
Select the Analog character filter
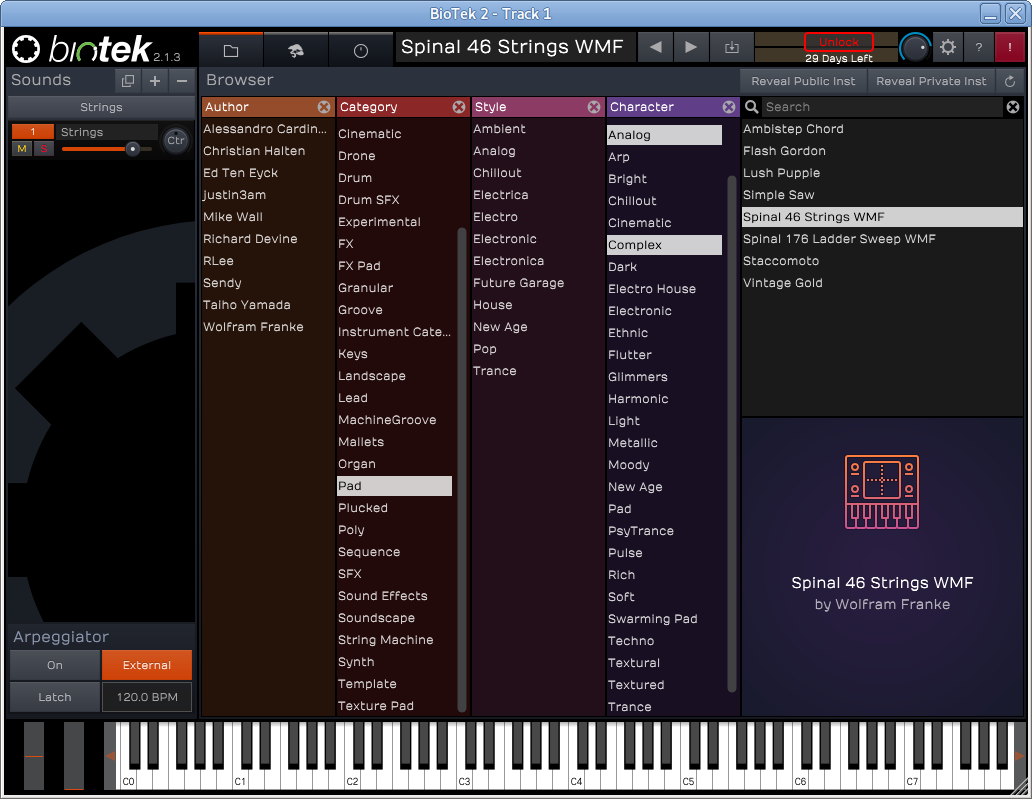point(664,135)
